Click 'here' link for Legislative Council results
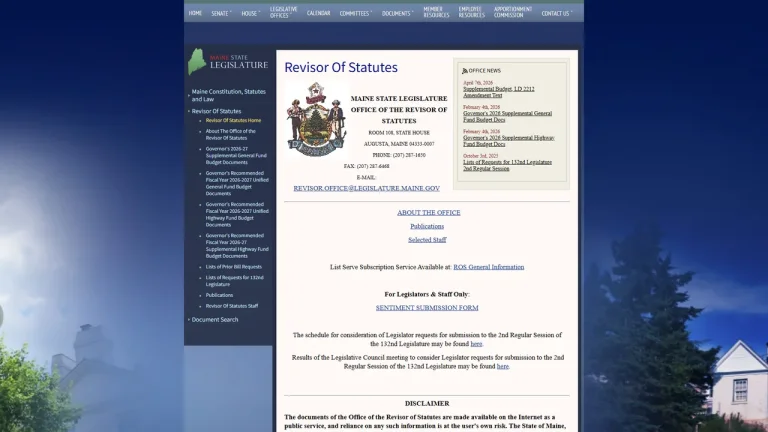The width and height of the screenshot is (768, 432). (503, 366)
